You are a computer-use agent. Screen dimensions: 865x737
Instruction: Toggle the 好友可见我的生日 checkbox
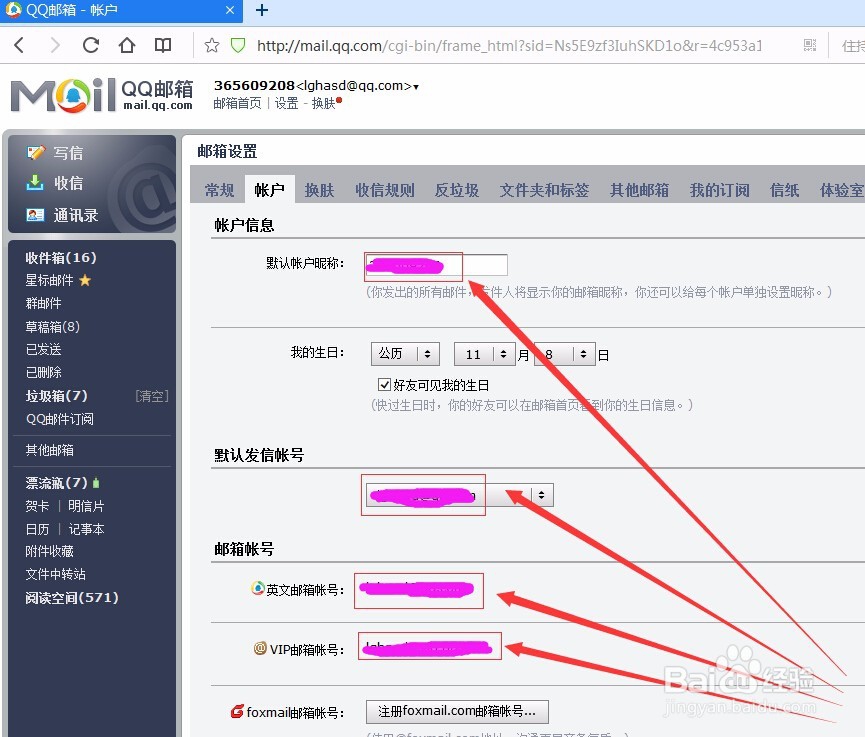click(x=382, y=384)
